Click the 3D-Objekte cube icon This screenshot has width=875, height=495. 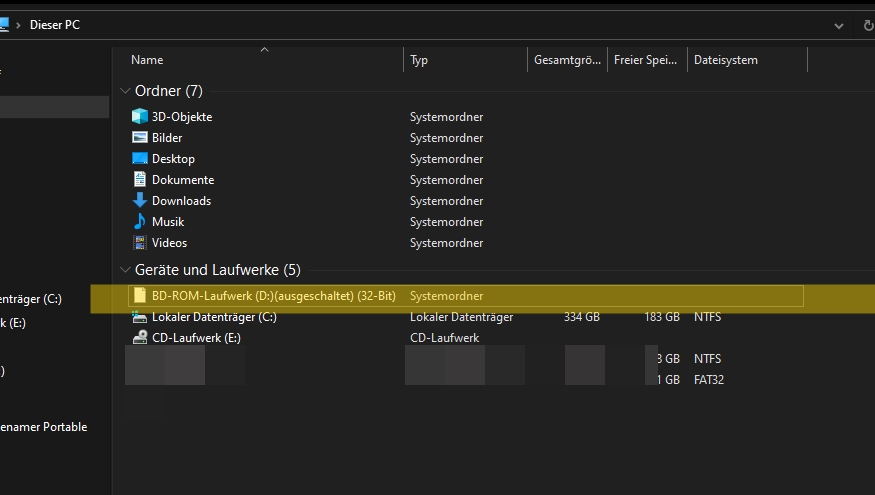pyautogui.click(x=140, y=117)
